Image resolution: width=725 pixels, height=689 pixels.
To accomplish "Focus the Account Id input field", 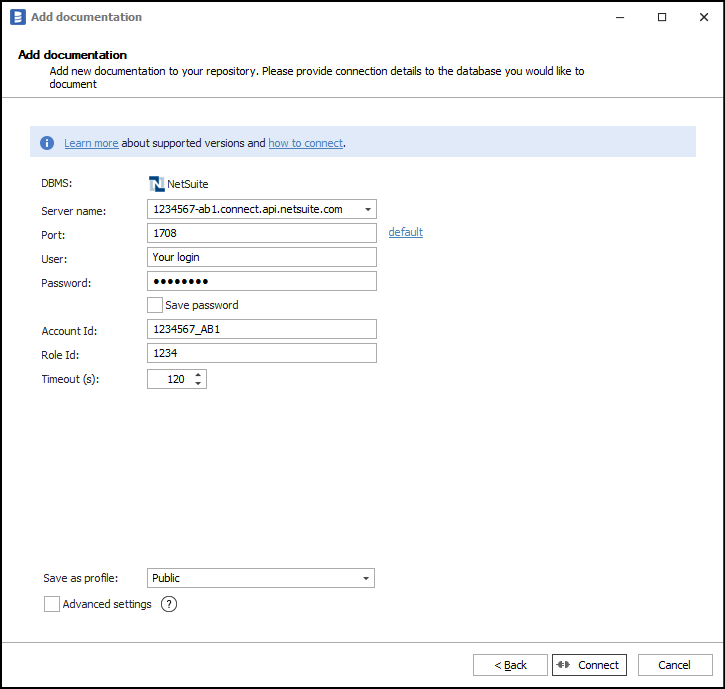I will [x=261, y=330].
